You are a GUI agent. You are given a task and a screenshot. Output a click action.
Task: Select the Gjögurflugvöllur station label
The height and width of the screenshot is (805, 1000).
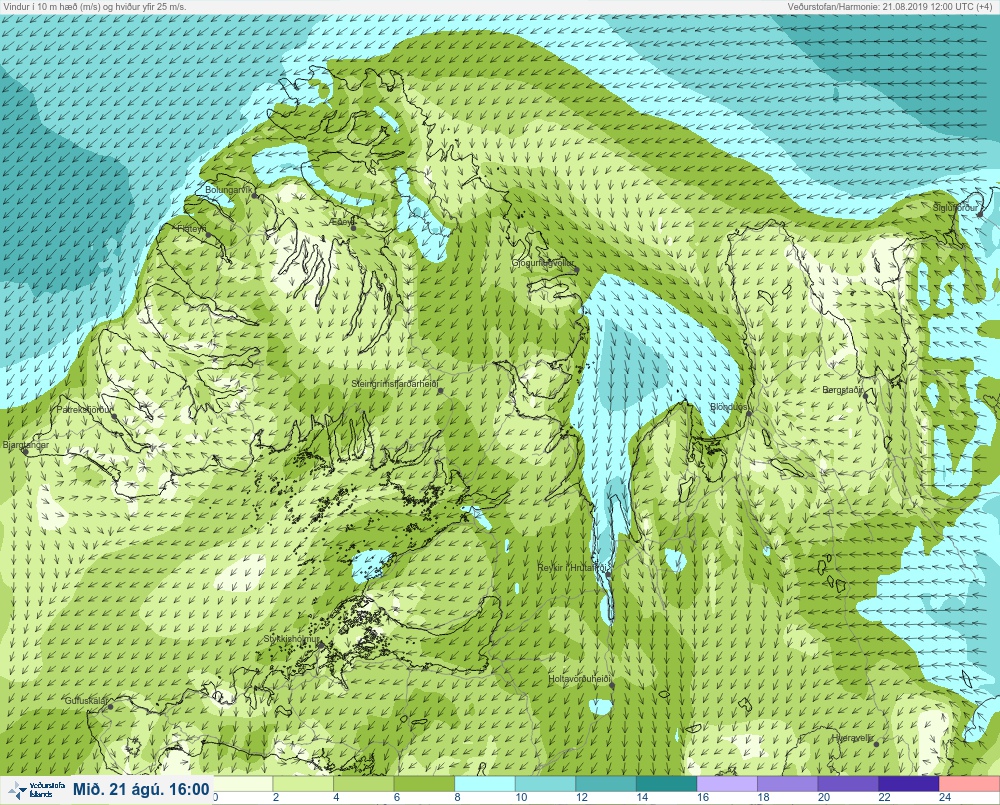(x=543, y=263)
